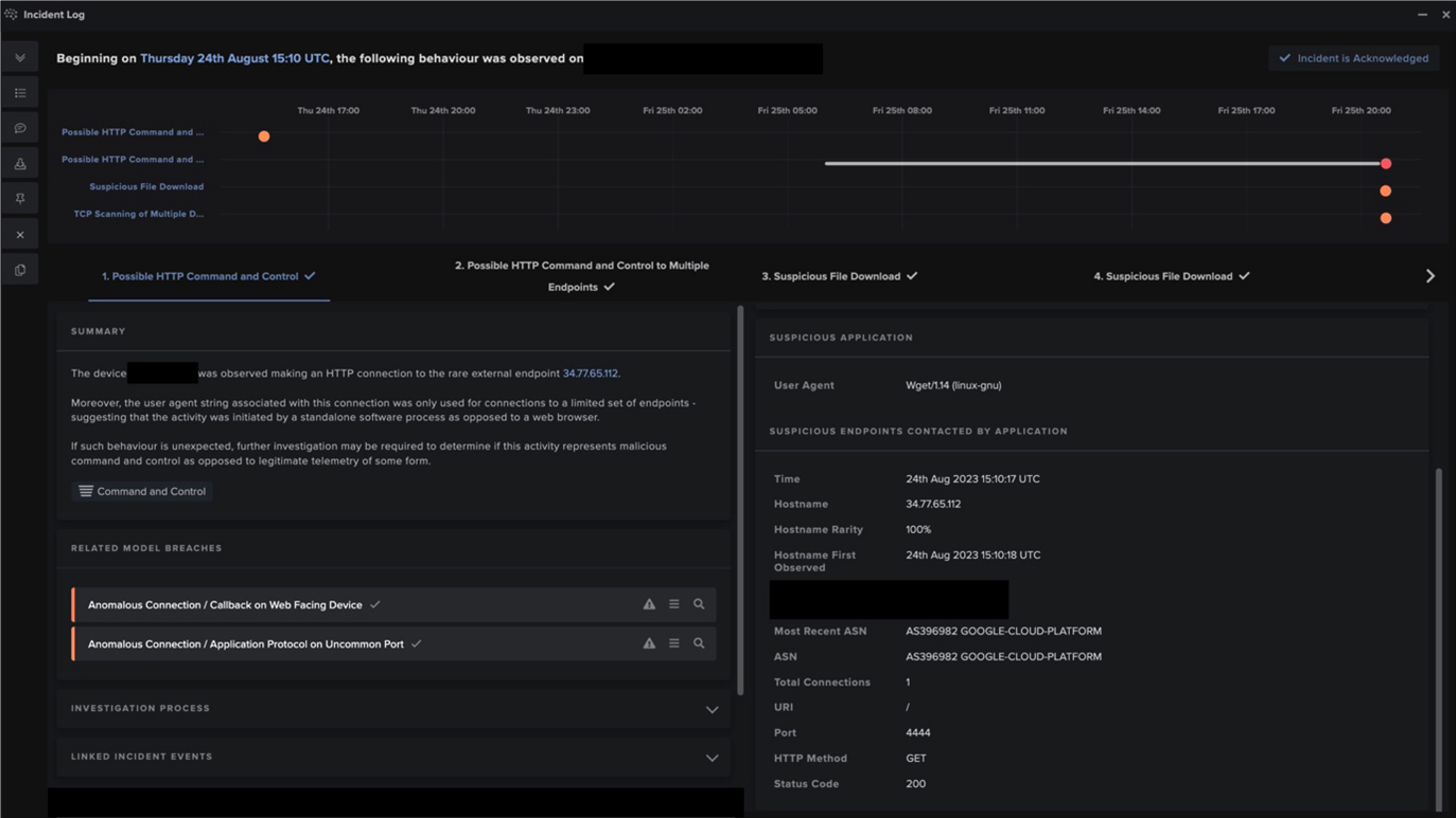The image size is (1456, 818).
Task: Open the list view sidebar icon
Action: 19,92
